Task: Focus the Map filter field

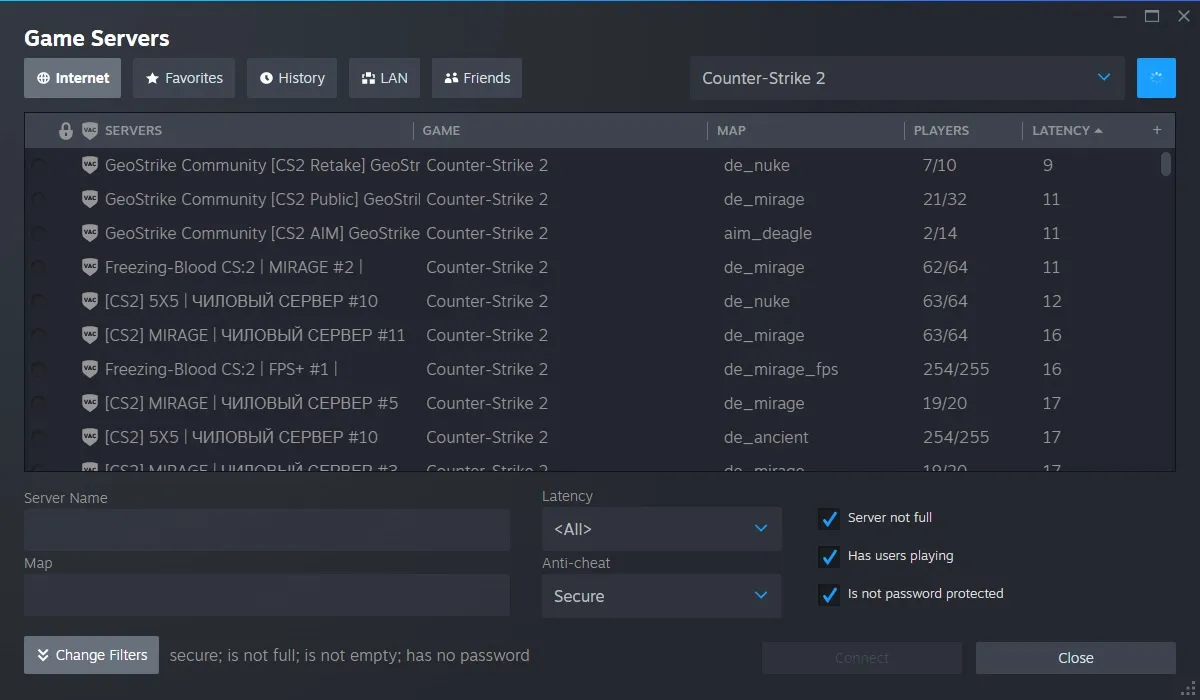Action: (x=267, y=595)
